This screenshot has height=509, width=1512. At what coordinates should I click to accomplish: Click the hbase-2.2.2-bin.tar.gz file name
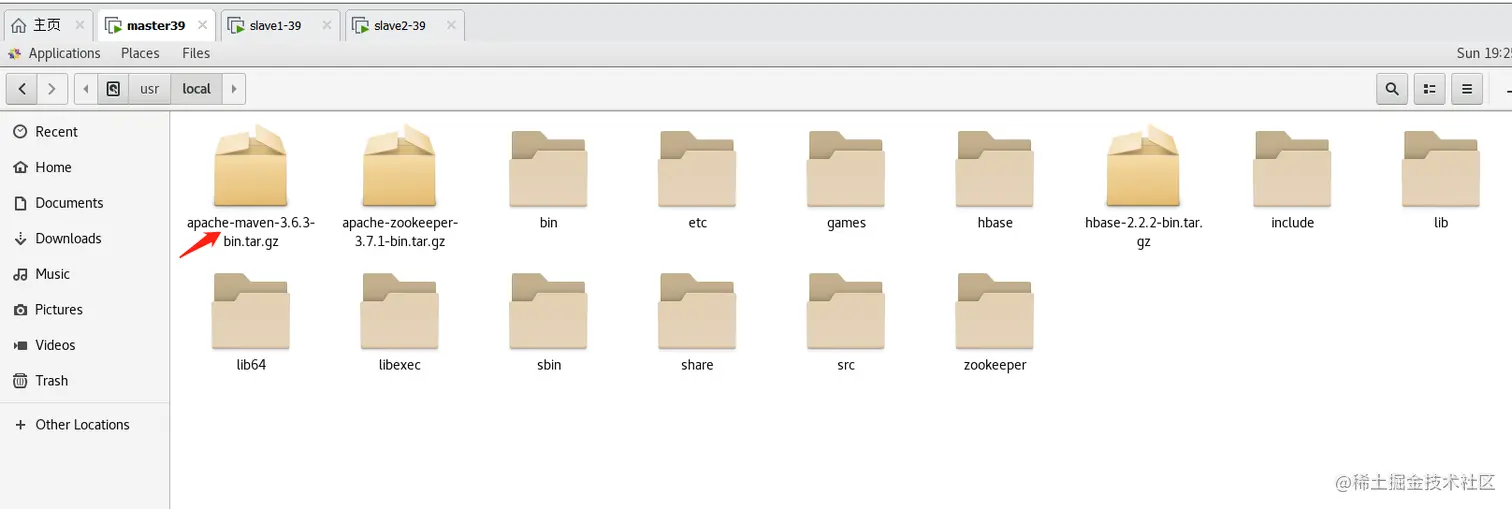1143,232
